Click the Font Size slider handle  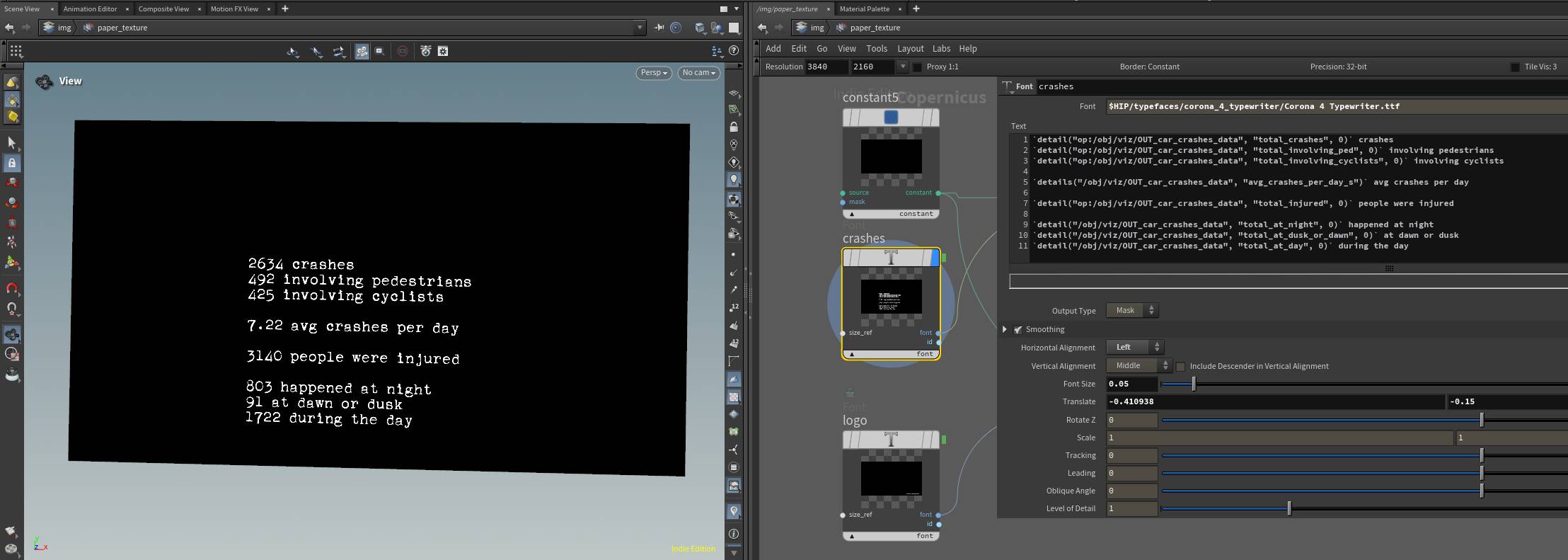pos(1194,384)
